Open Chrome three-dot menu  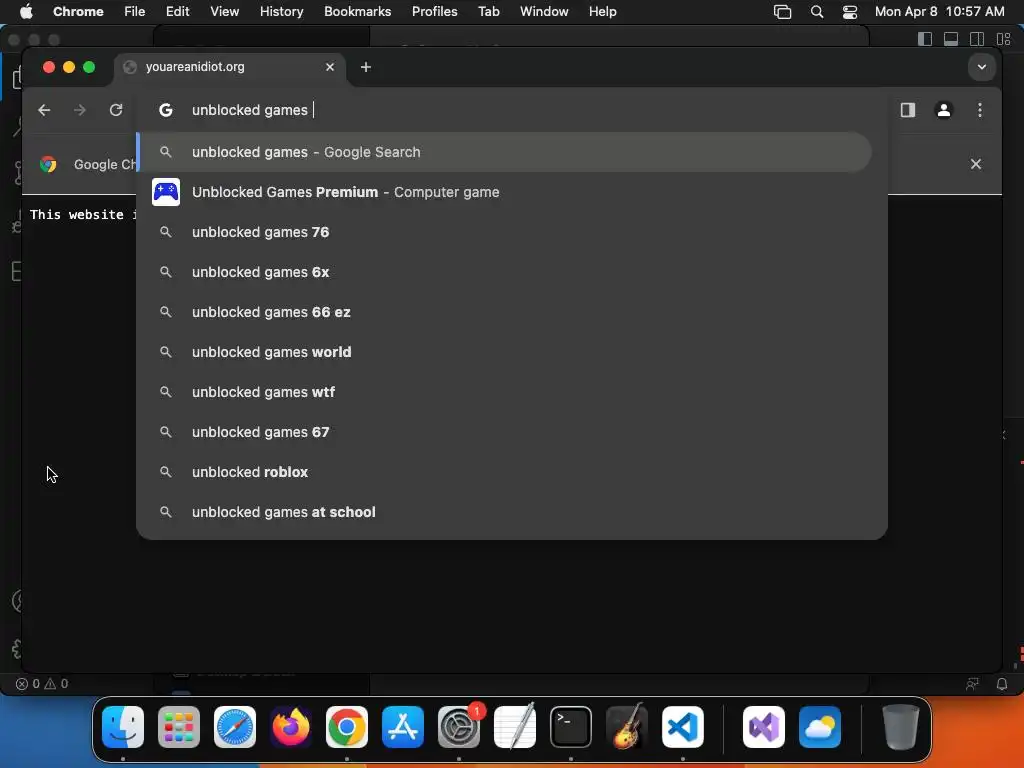pos(980,110)
